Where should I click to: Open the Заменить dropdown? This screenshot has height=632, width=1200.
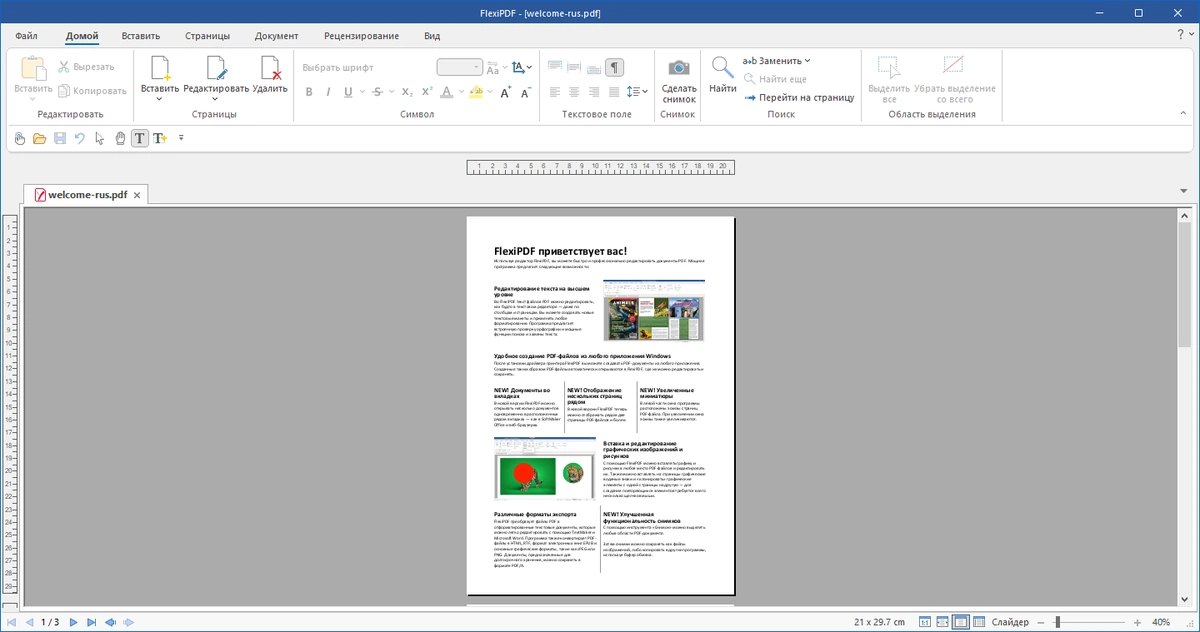click(x=777, y=61)
